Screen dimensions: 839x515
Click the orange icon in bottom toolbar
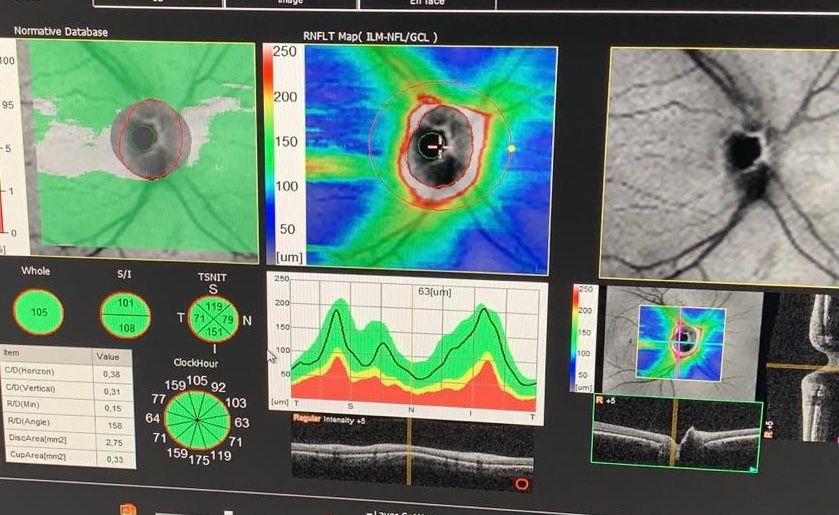tap(128, 510)
